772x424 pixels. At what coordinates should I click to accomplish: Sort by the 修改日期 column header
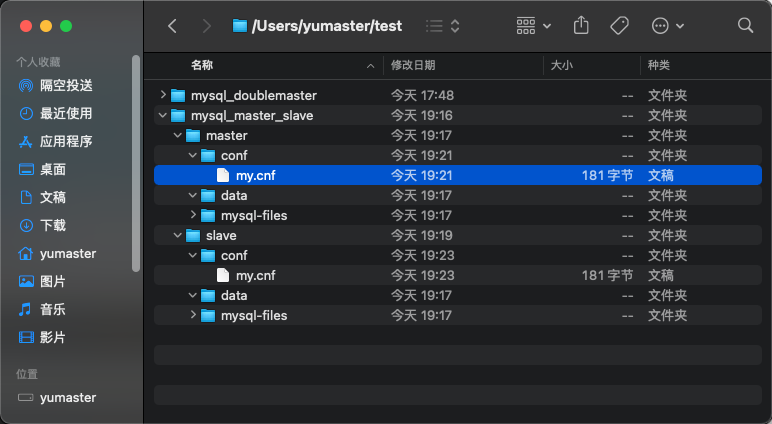[413, 65]
